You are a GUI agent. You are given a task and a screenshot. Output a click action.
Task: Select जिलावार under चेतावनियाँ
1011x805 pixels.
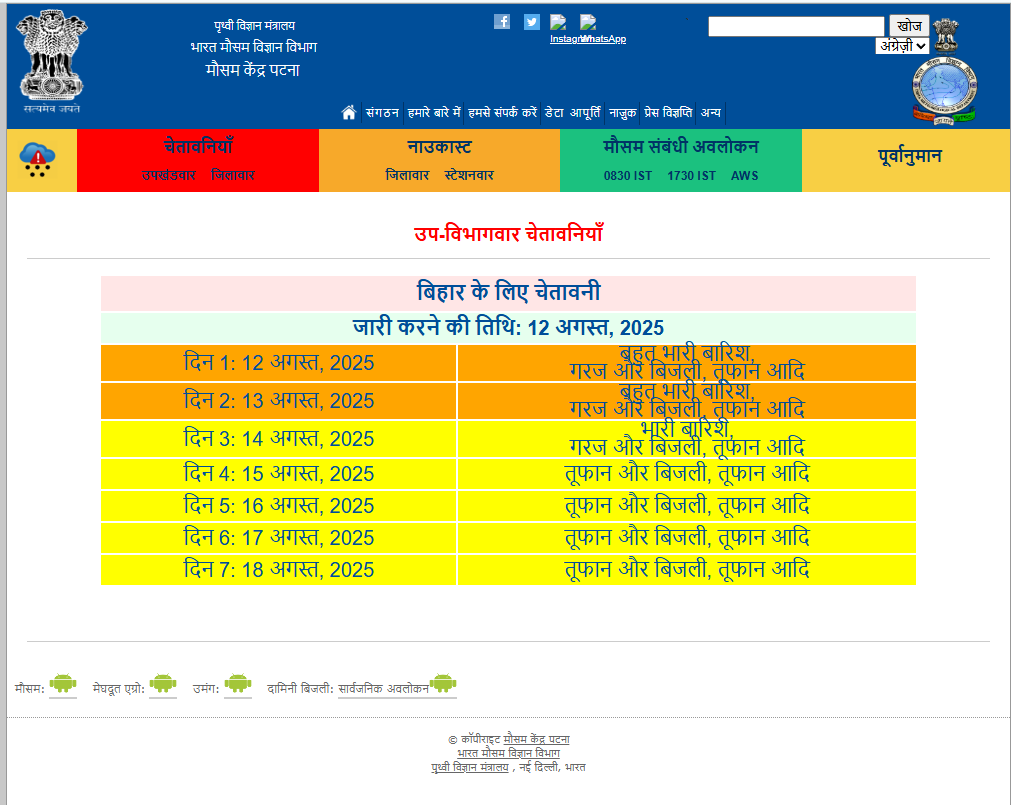233,175
